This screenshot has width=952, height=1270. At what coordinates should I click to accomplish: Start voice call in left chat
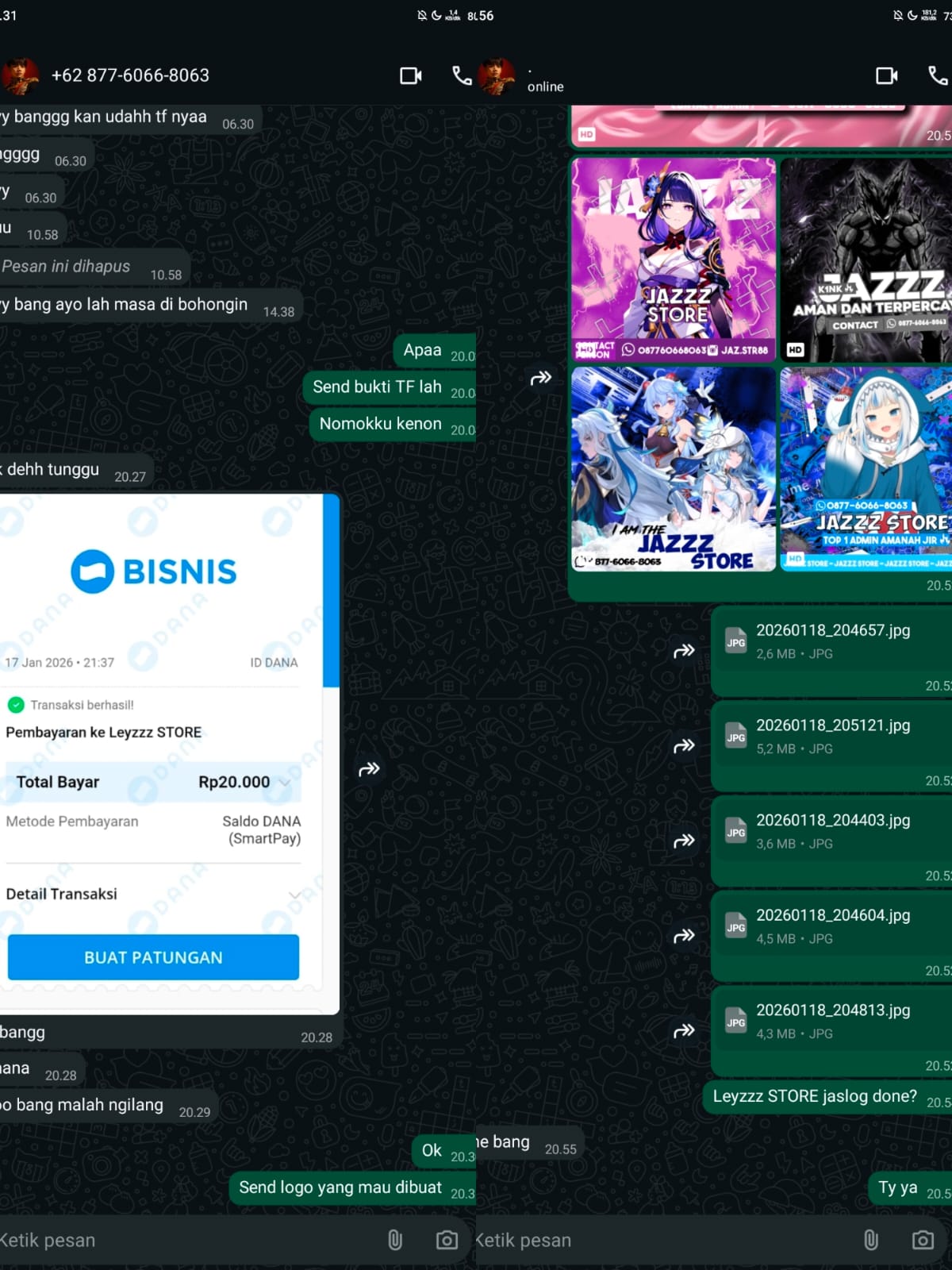(x=462, y=75)
